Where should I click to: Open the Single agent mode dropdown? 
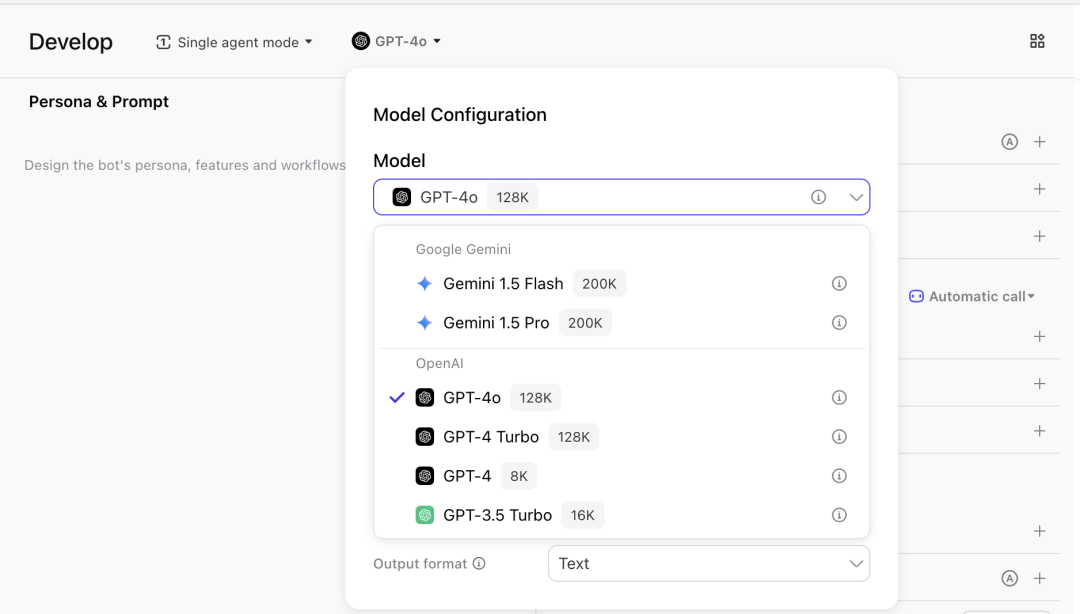point(235,42)
